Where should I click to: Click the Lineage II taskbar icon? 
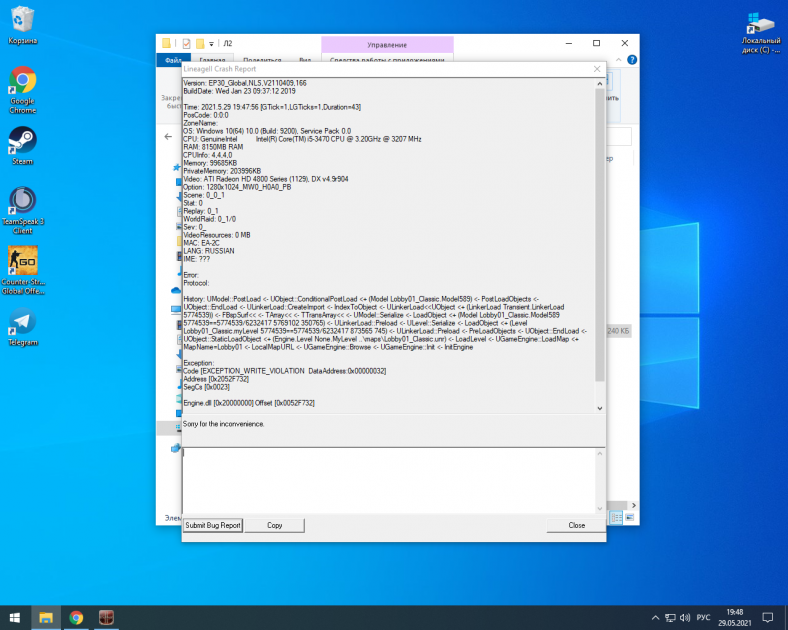pos(106,617)
